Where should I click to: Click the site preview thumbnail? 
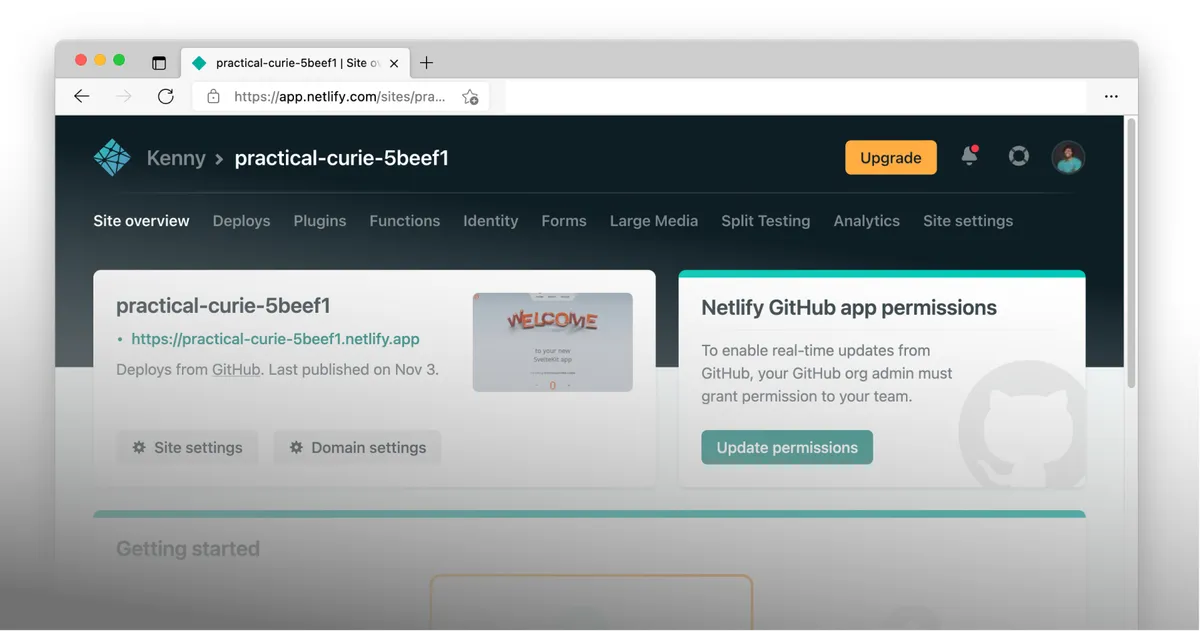click(552, 340)
